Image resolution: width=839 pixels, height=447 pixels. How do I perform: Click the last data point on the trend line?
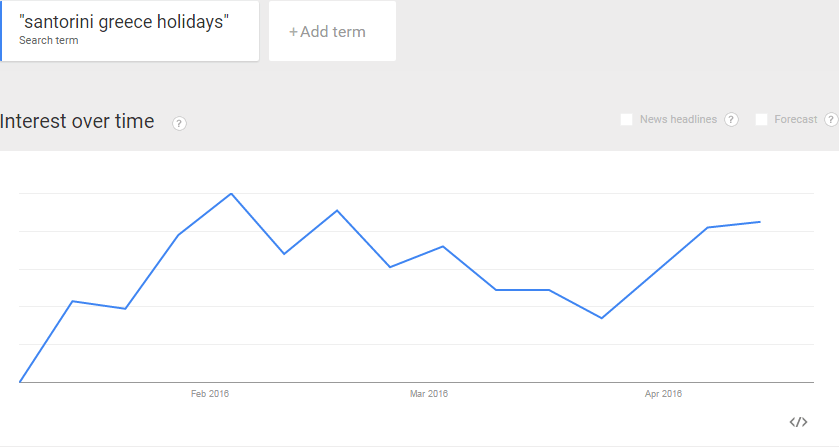760,222
